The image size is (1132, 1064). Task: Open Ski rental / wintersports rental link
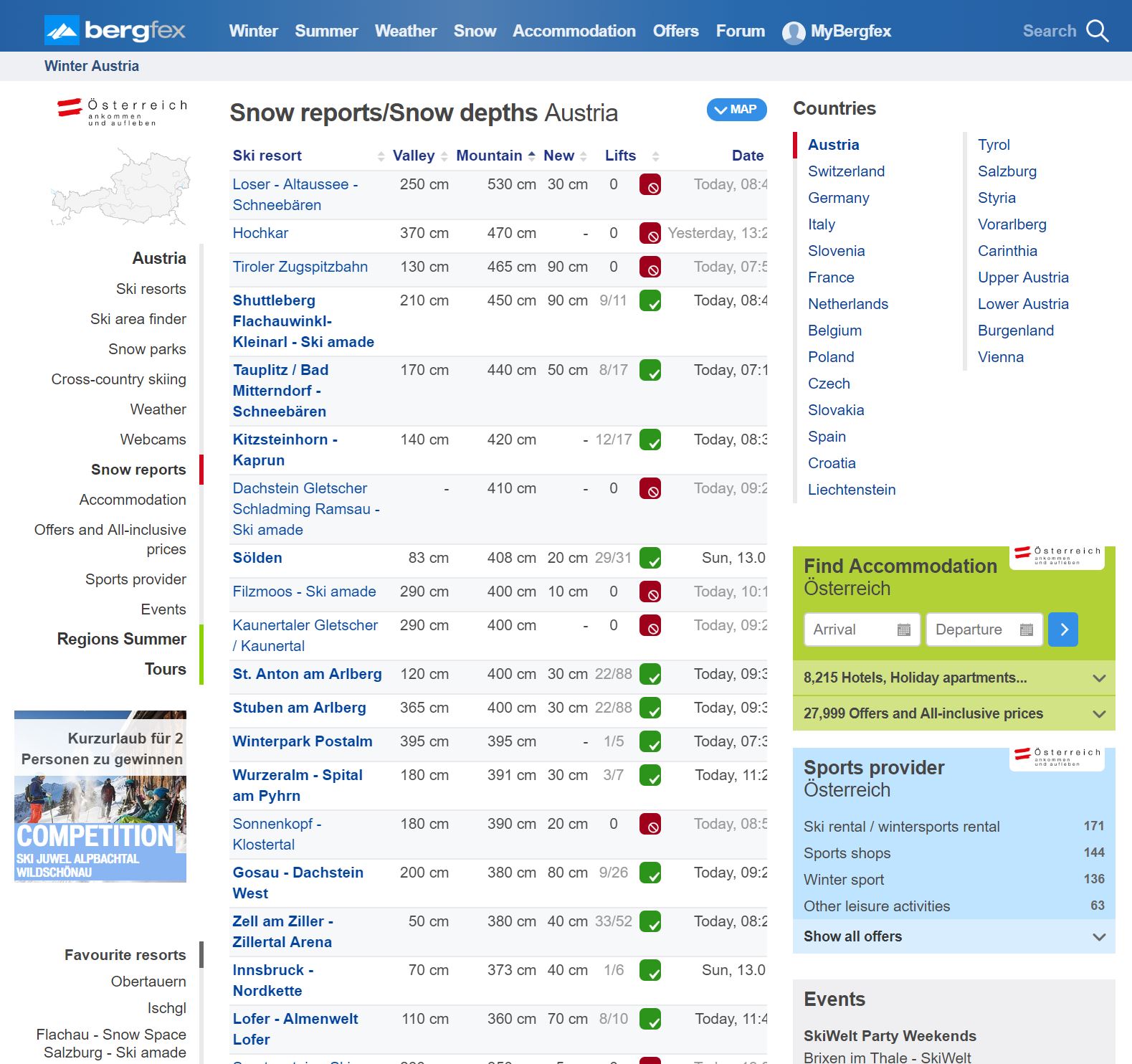pos(901,827)
